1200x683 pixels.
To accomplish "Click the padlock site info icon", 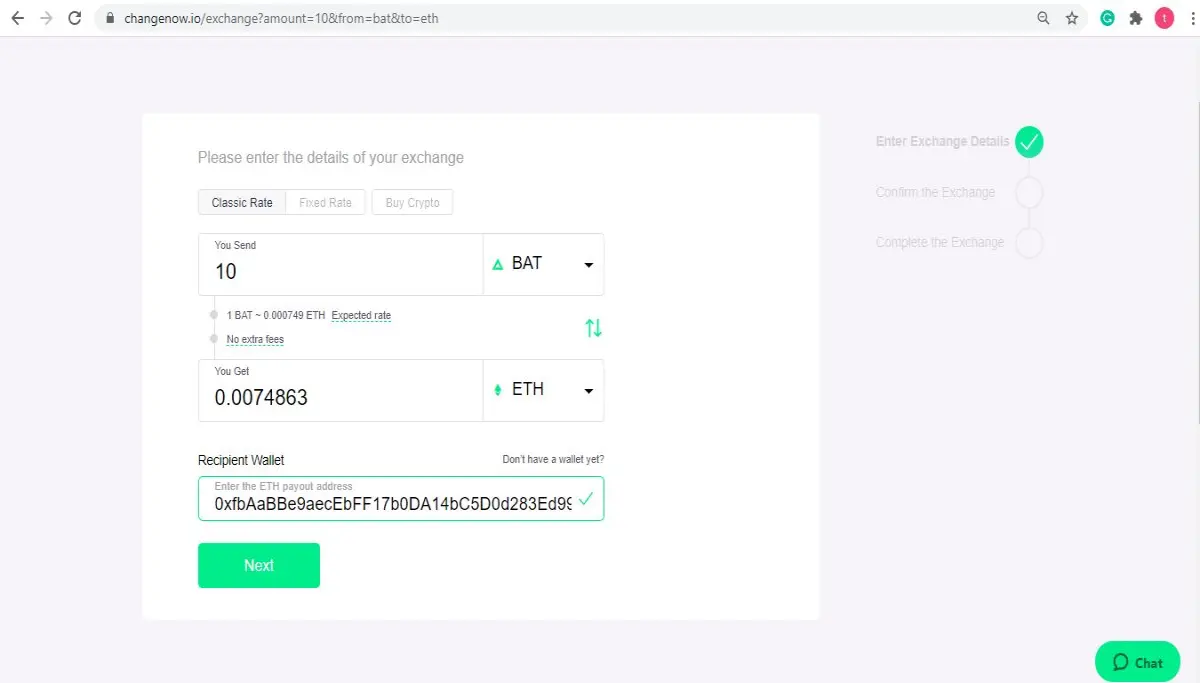I will pyautogui.click(x=111, y=18).
